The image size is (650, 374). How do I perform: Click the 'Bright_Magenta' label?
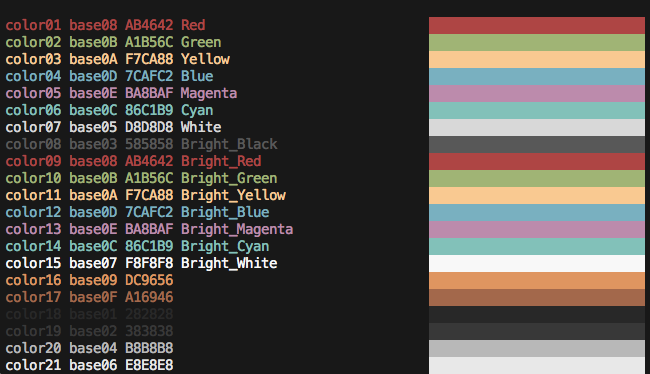pyautogui.click(x=237, y=229)
